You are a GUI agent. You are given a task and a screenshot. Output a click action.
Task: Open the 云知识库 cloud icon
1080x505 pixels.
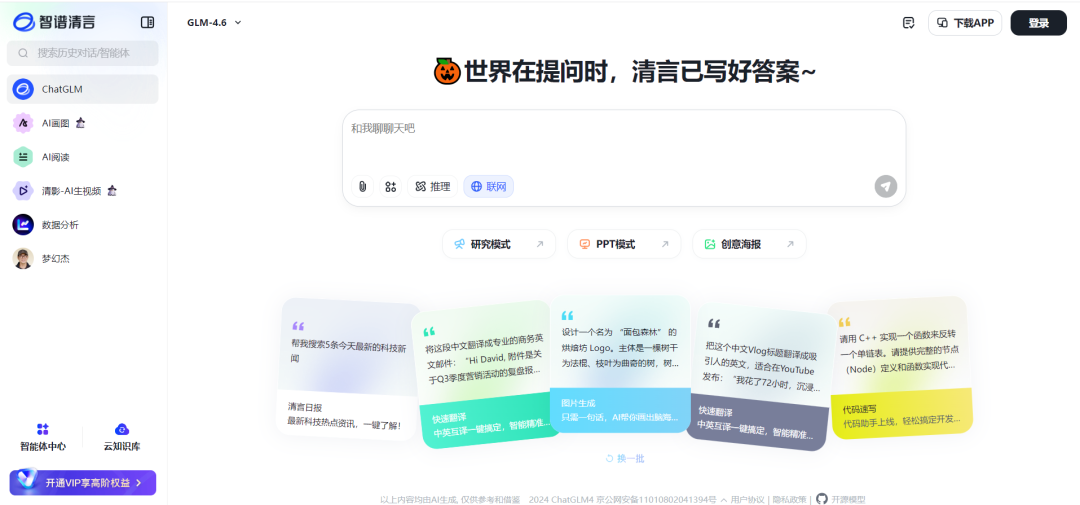pos(122,429)
